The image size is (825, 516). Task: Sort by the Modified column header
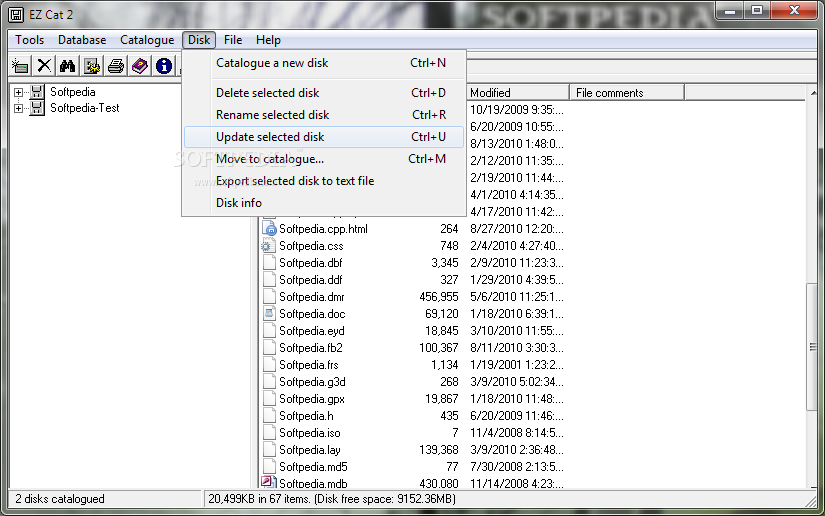[518, 93]
